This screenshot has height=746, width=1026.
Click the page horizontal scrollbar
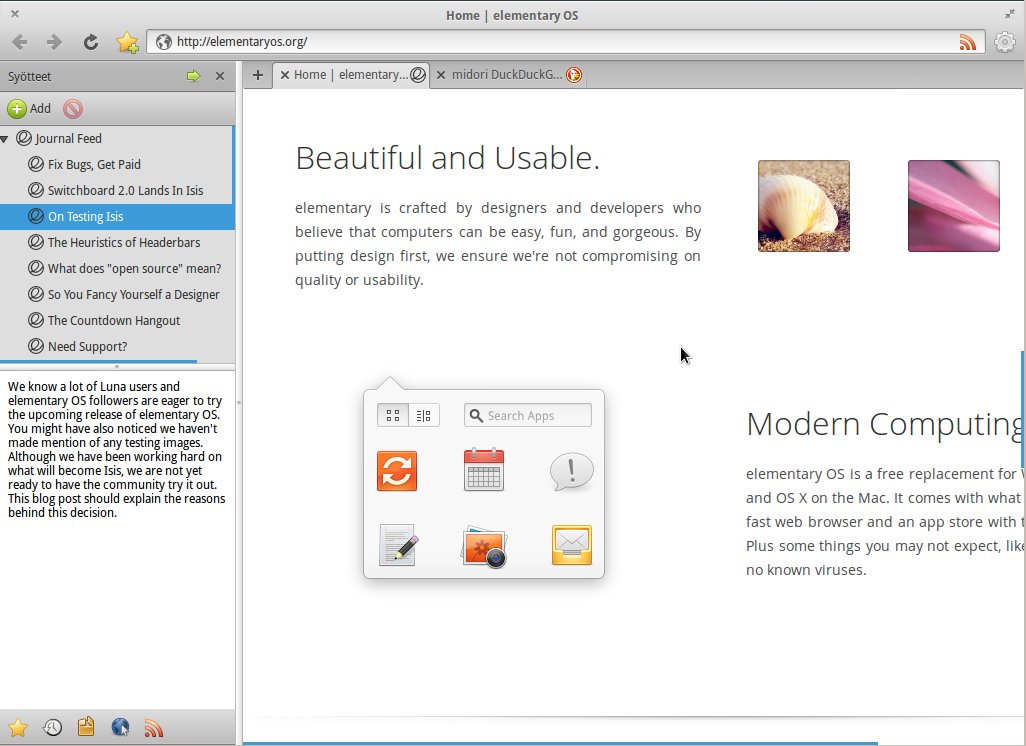(x=560, y=743)
